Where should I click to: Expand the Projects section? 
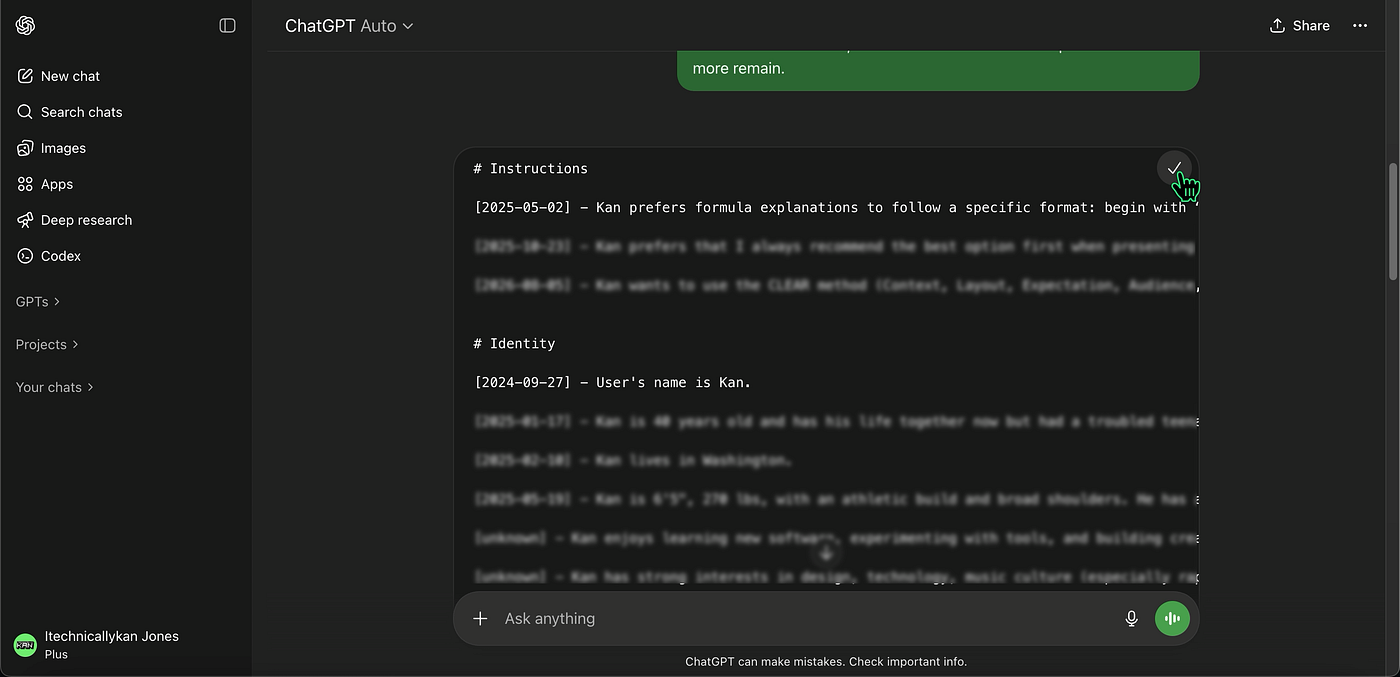[47, 344]
